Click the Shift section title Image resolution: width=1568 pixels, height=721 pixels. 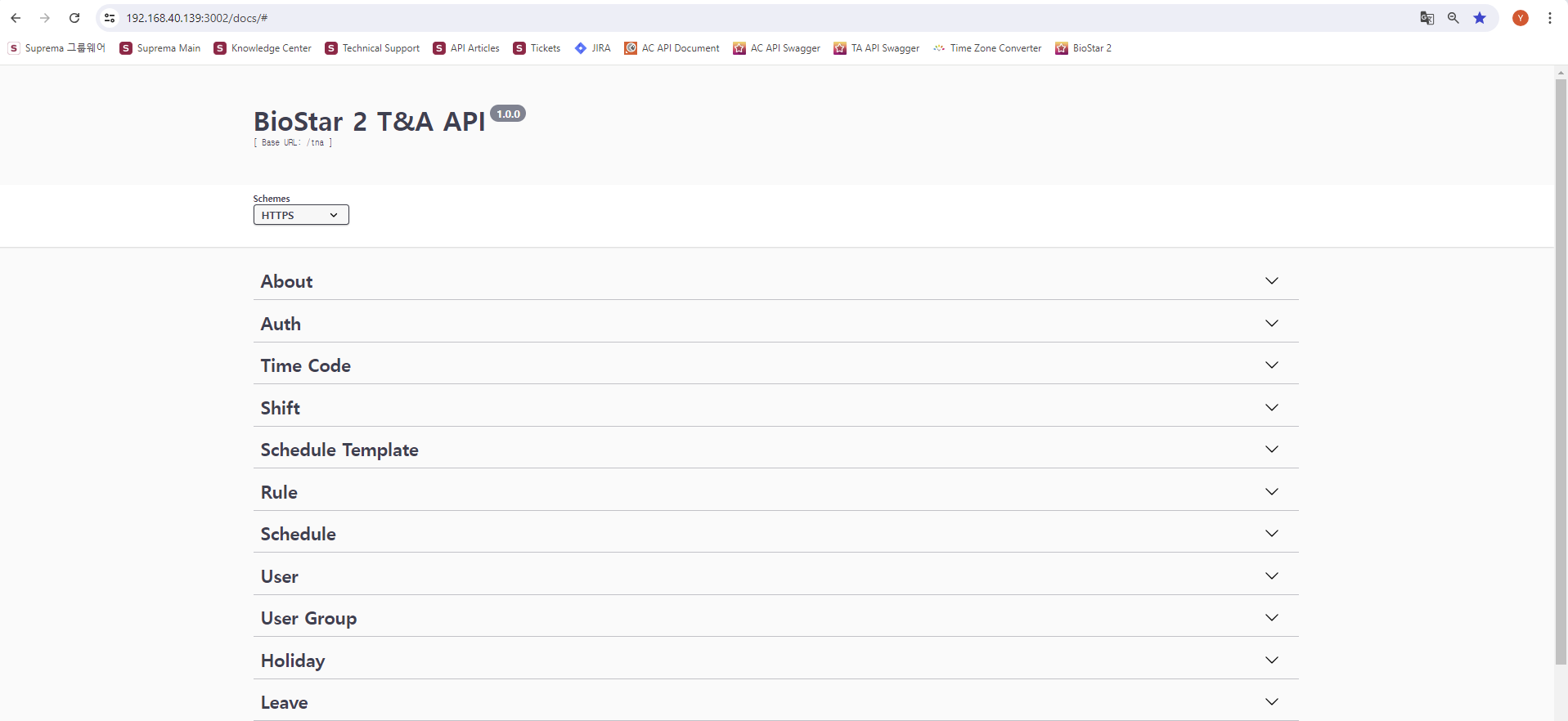tap(281, 408)
